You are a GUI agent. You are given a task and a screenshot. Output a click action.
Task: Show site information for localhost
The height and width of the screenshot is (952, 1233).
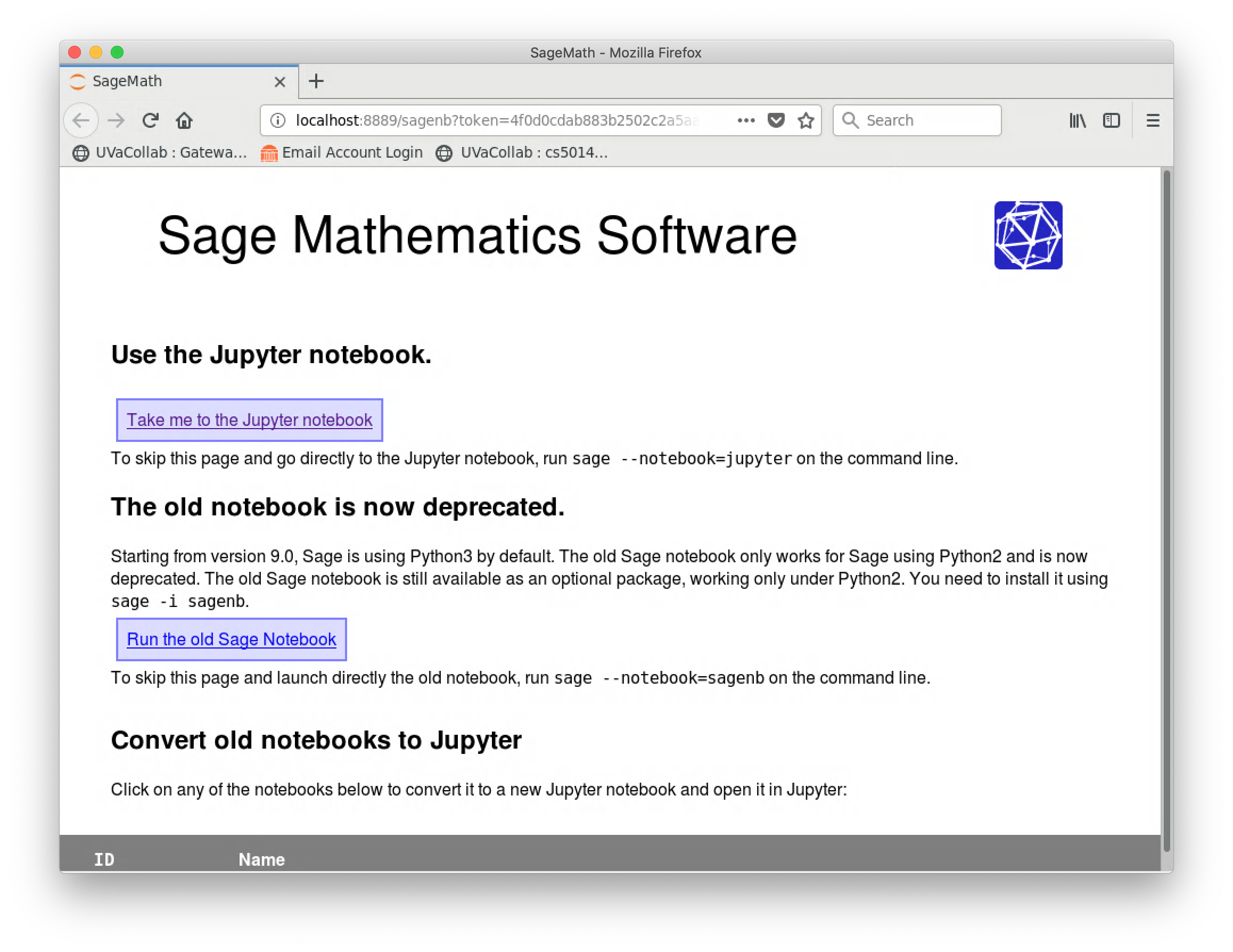point(277,120)
